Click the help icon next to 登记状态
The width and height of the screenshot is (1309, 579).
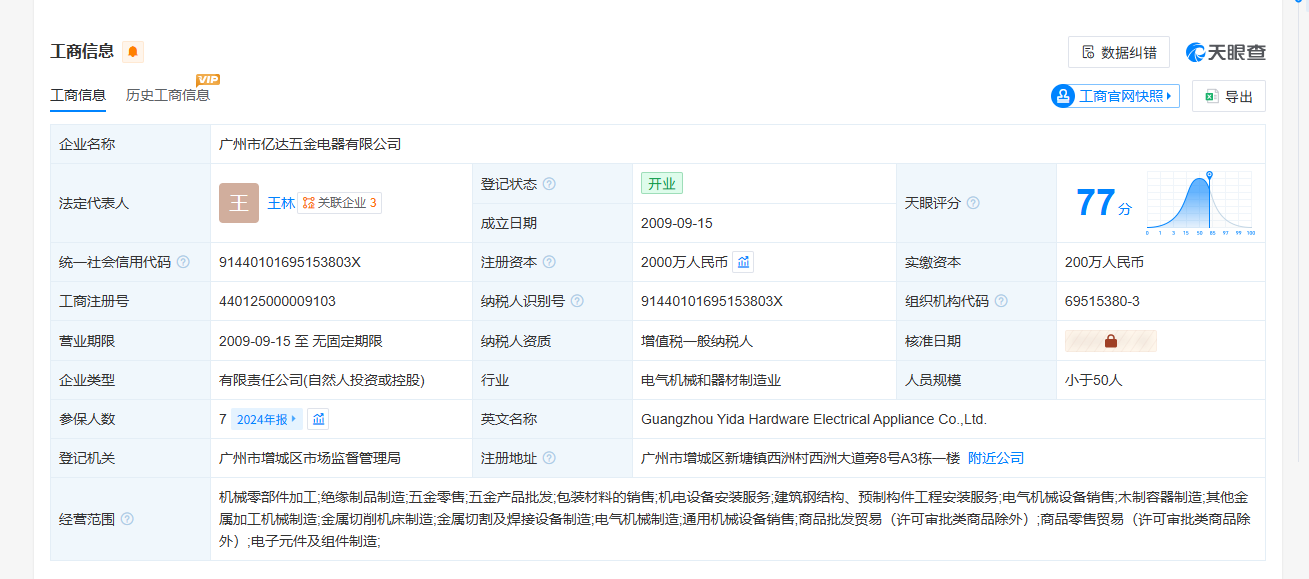click(549, 184)
